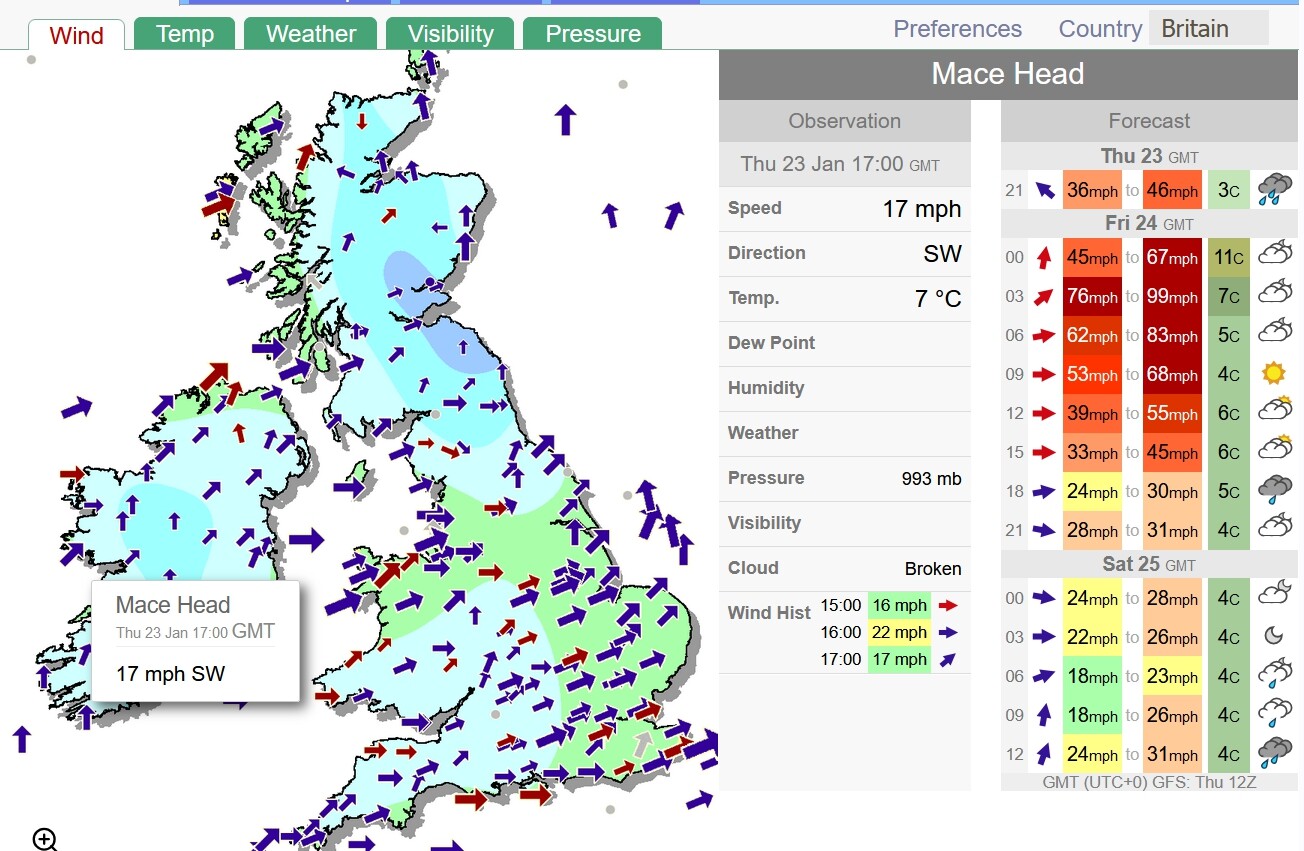Image resolution: width=1304 pixels, height=851 pixels.
Task: Click the red arrow in the 15:00 wind history row
Action: [949, 605]
